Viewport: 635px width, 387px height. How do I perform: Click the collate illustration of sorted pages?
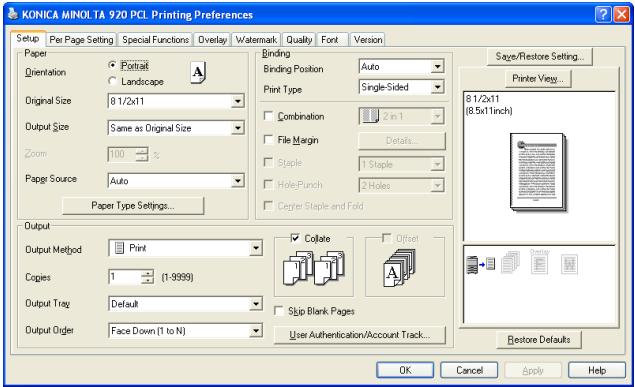(314, 267)
